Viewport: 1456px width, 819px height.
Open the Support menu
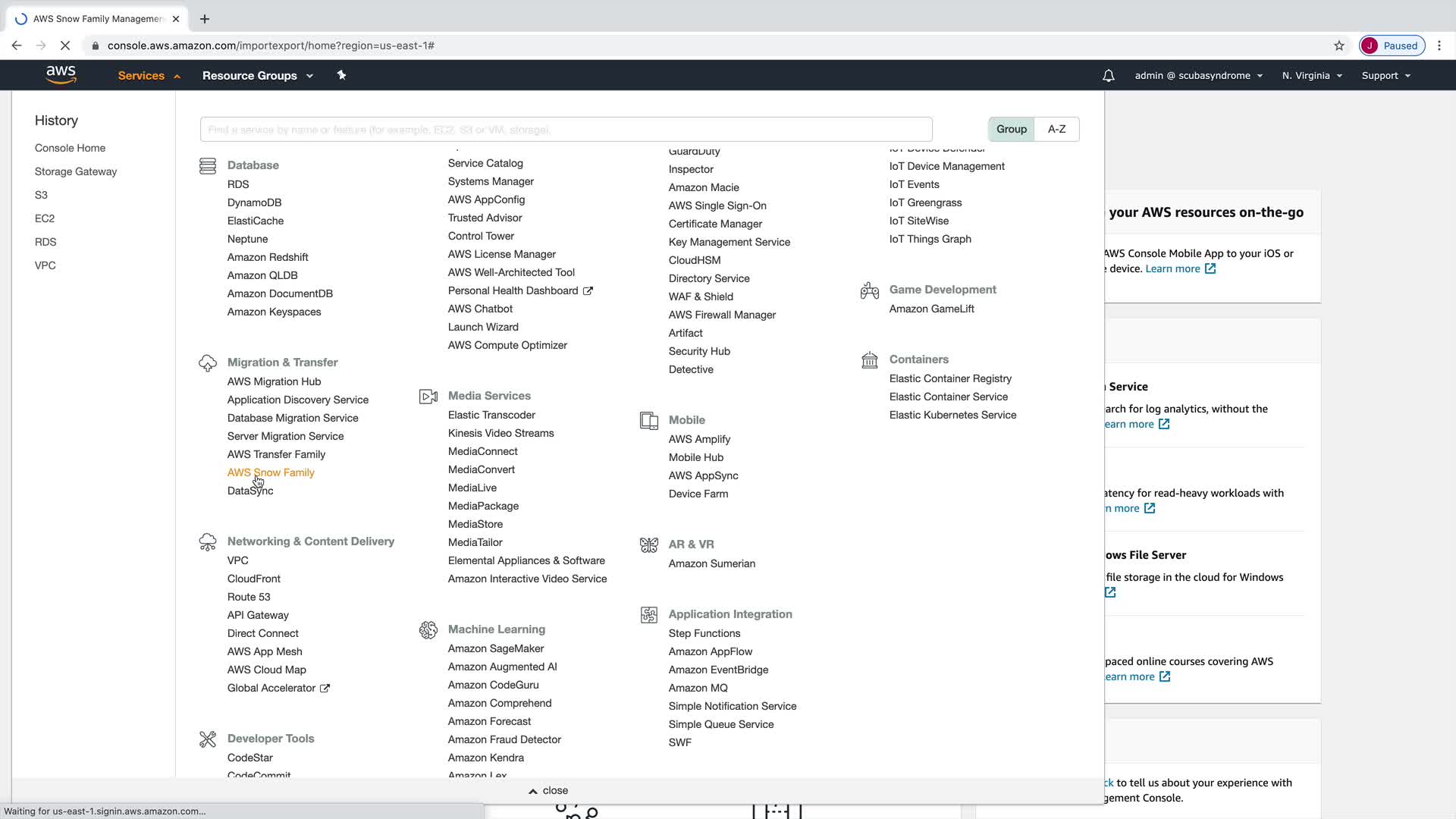pos(1385,76)
